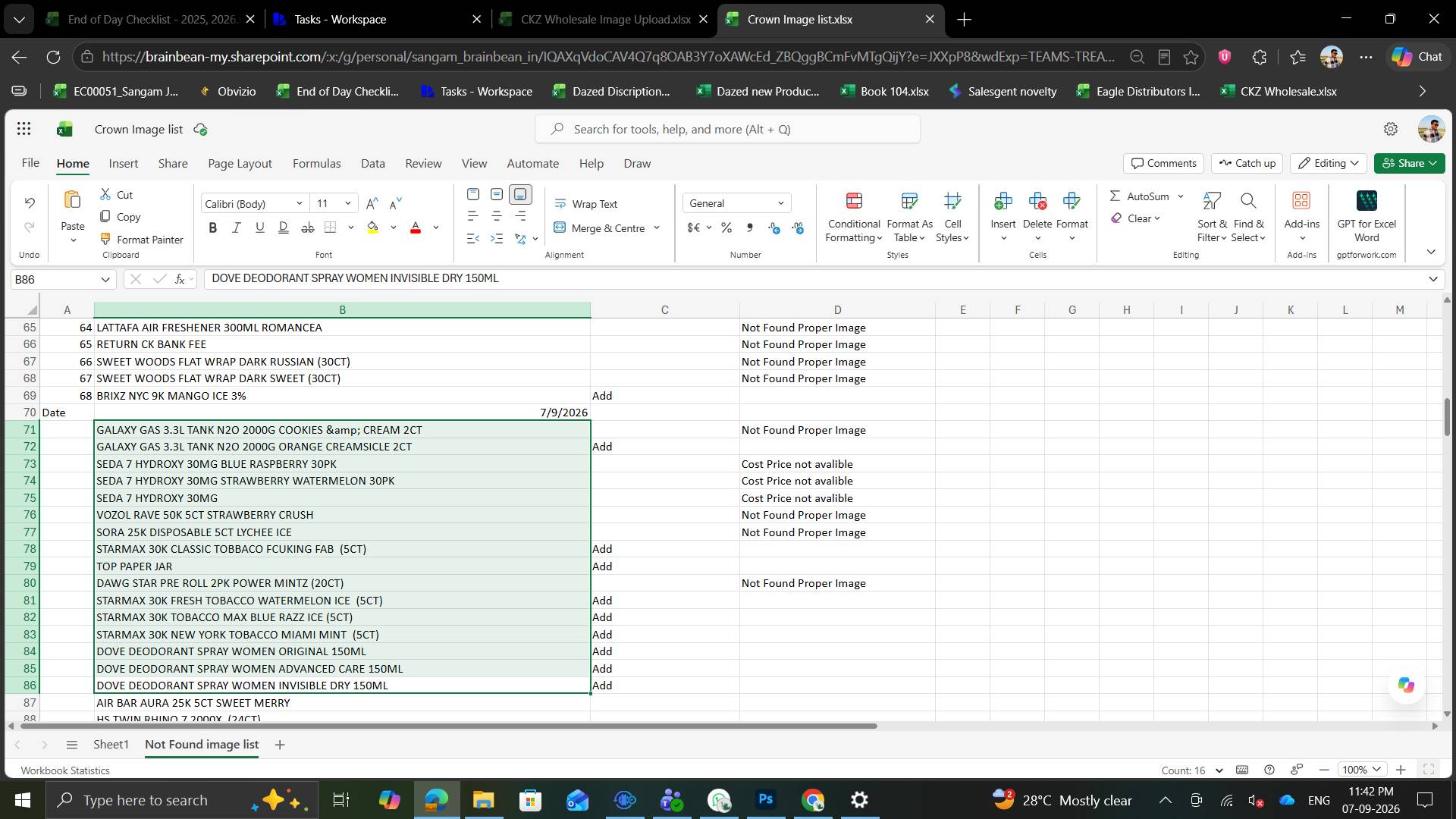Toggle Italic formatting
Screen dimensions: 1456x819
click(x=236, y=227)
